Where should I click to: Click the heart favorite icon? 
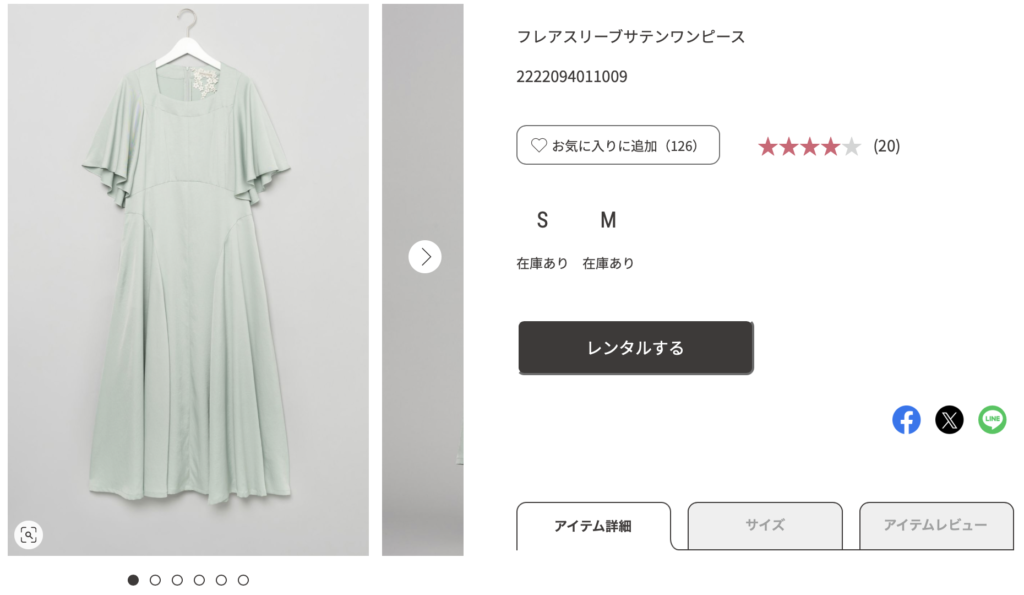click(538, 146)
